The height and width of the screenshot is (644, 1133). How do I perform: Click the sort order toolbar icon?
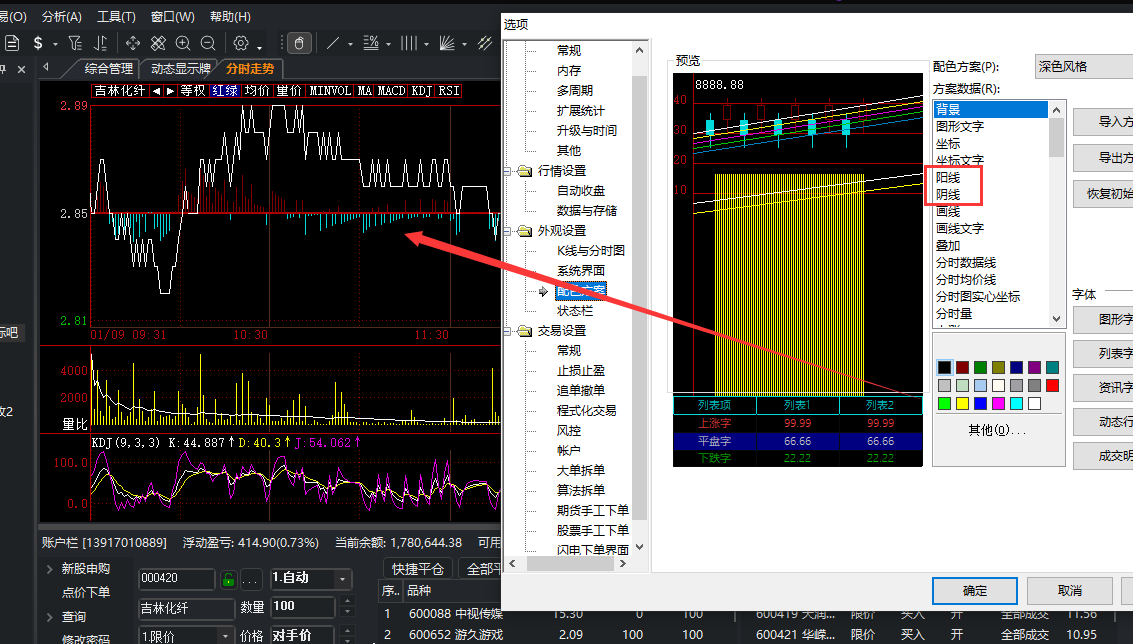[100, 43]
